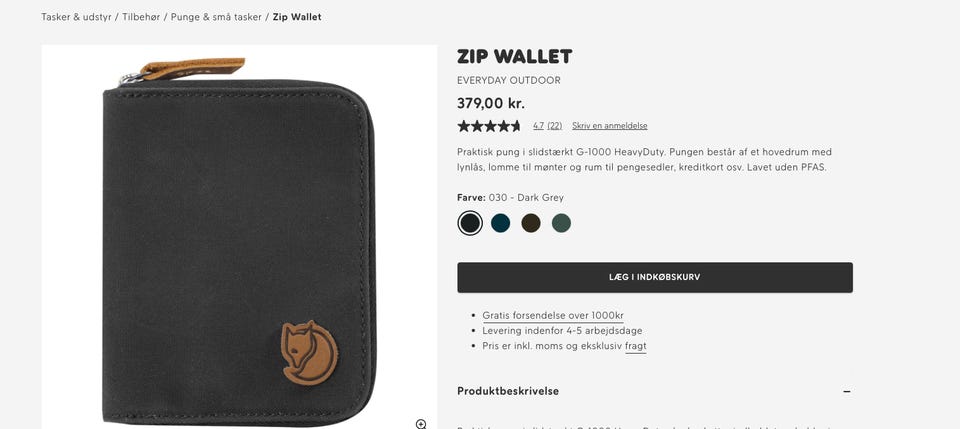960x429 pixels.
Task: Select the navy blue color swatch
Action: pyautogui.click(x=500, y=223)
